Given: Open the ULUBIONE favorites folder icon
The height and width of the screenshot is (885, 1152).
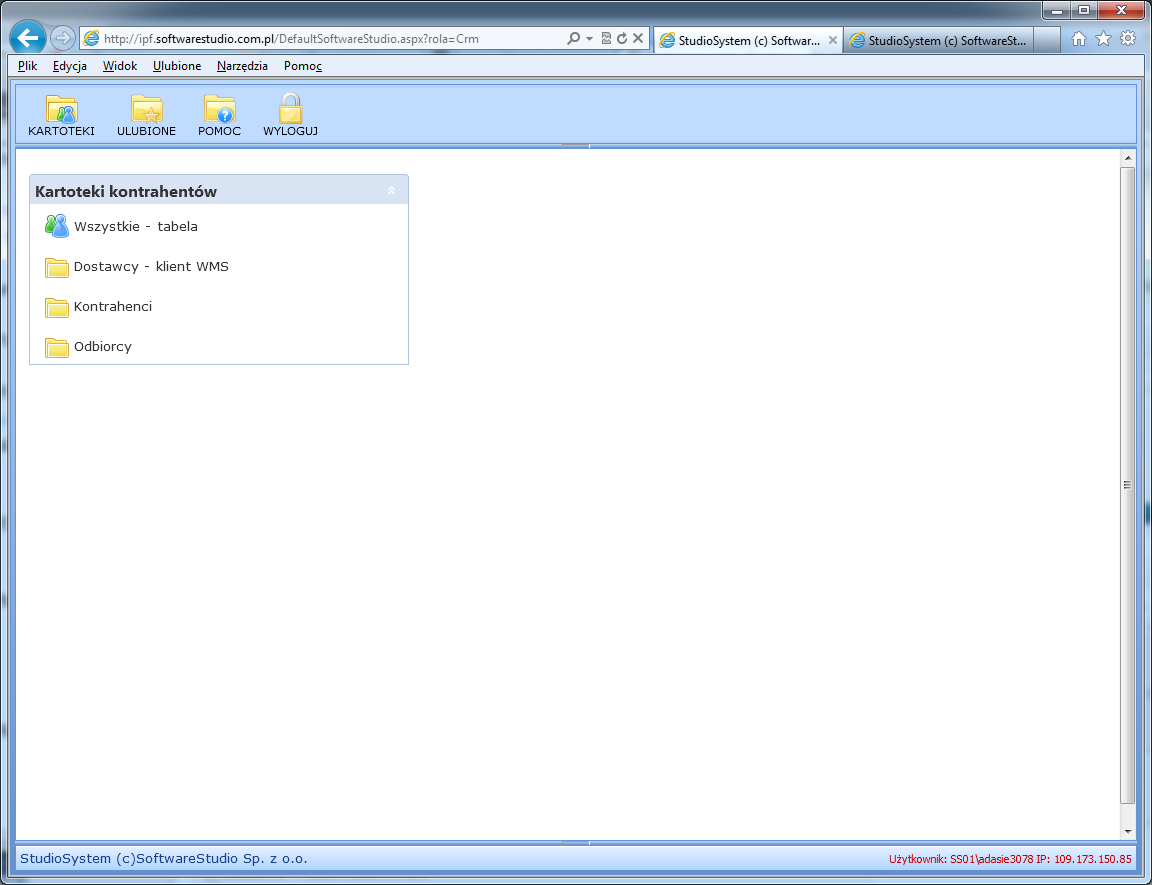Looking at the screenshot, I should (x=146, y=110).
